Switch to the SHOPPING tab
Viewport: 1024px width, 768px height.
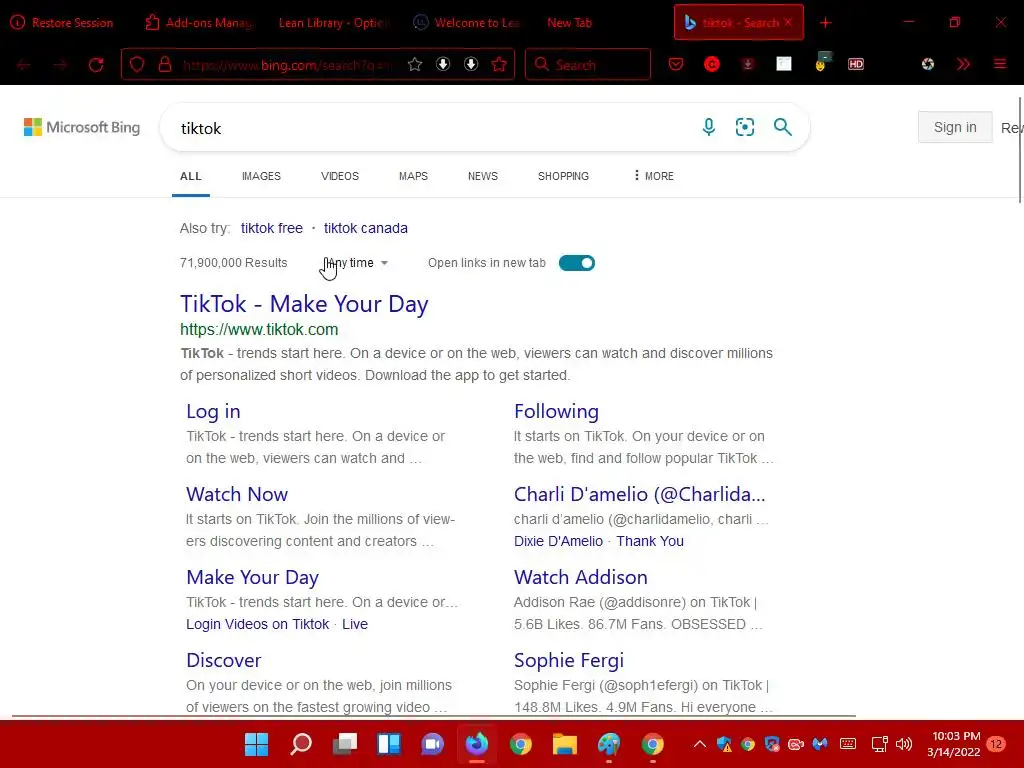click(563, 176)
